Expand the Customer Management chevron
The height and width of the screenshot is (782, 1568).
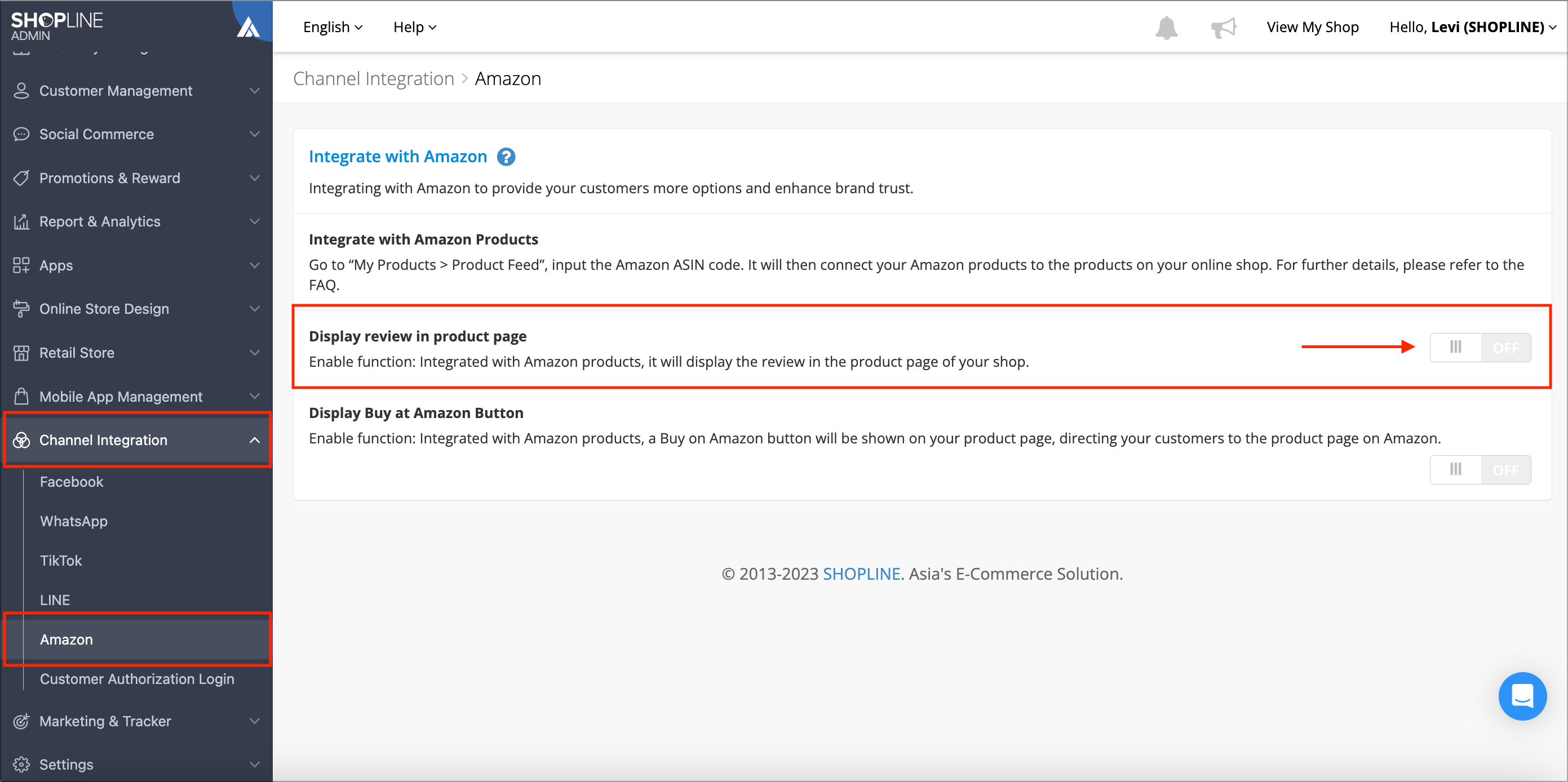pos(254,91)
